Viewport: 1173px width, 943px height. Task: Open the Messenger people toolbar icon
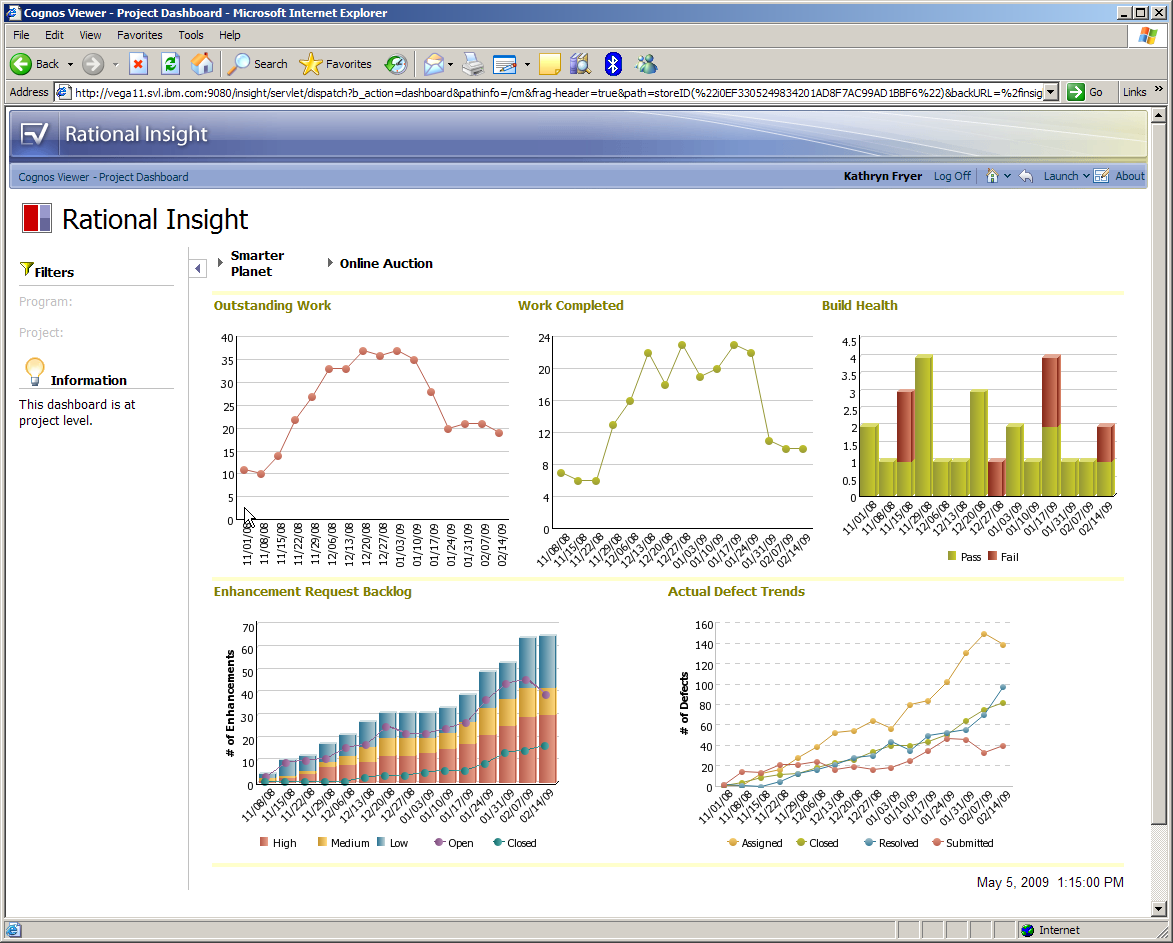[646, 64]
